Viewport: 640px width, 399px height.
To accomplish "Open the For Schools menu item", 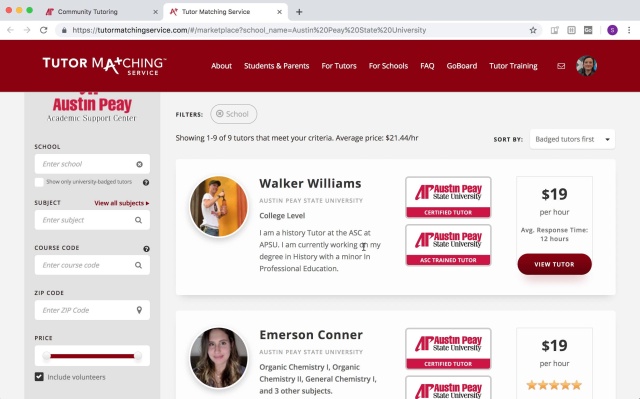I will coord(388,66).
